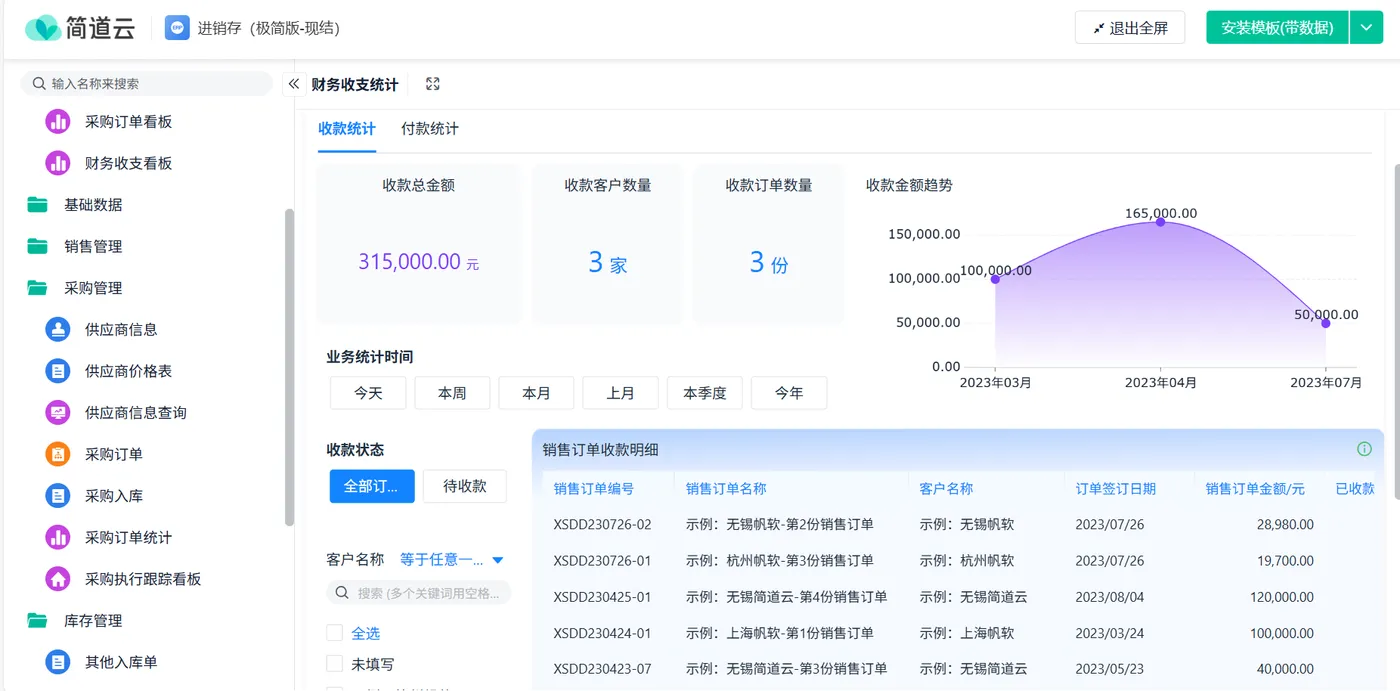
Task: Click the 进销存 app icon in header
Action: 177,28
